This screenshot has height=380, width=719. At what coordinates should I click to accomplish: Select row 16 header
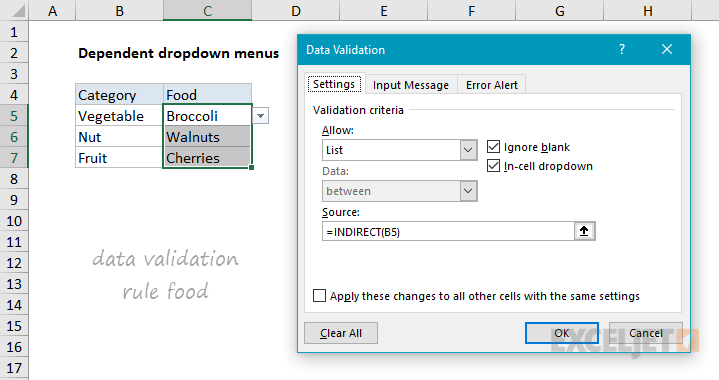click(x=14, y=347)
